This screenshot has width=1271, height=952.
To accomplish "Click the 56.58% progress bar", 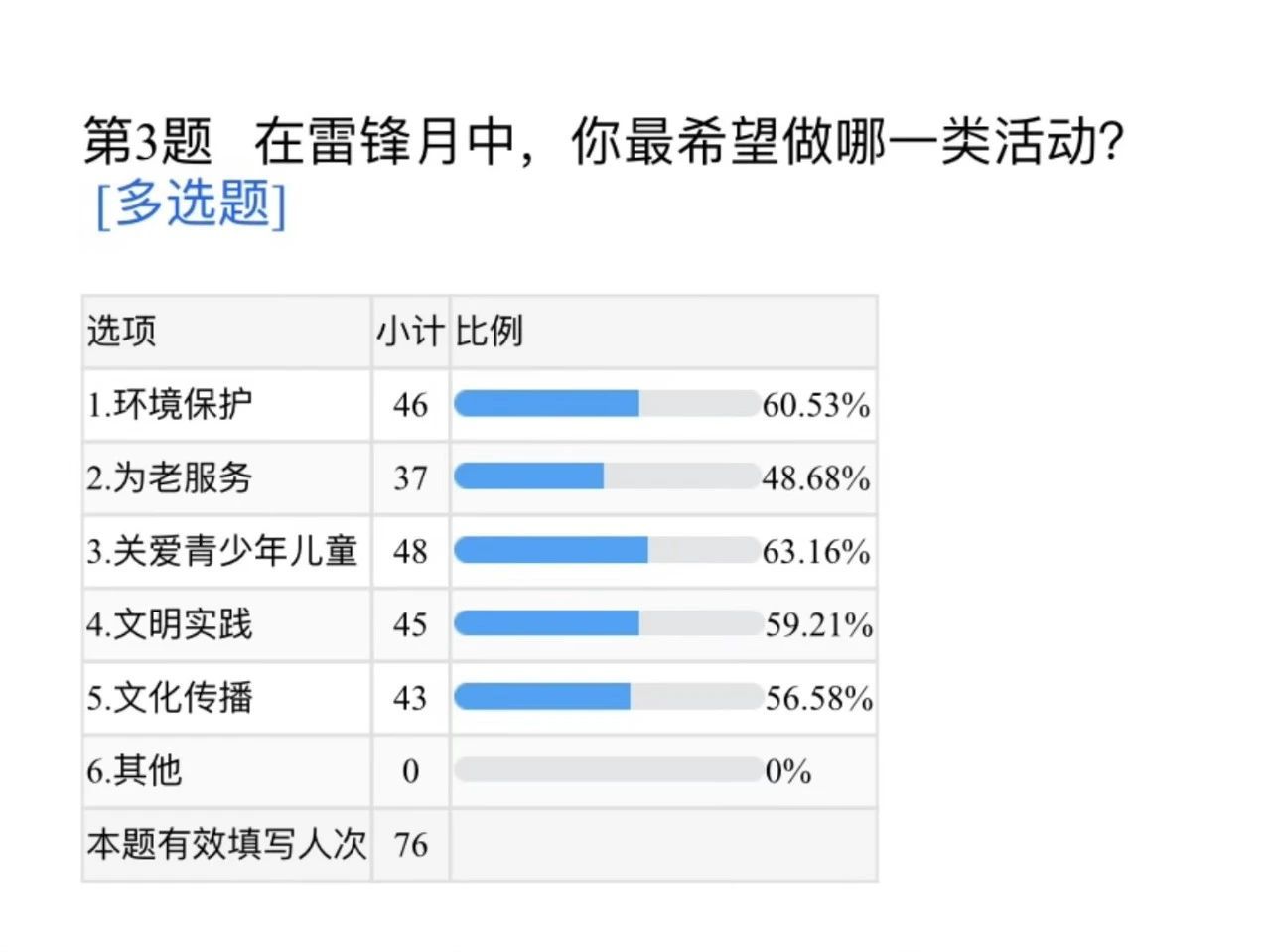I will point(607,697).
